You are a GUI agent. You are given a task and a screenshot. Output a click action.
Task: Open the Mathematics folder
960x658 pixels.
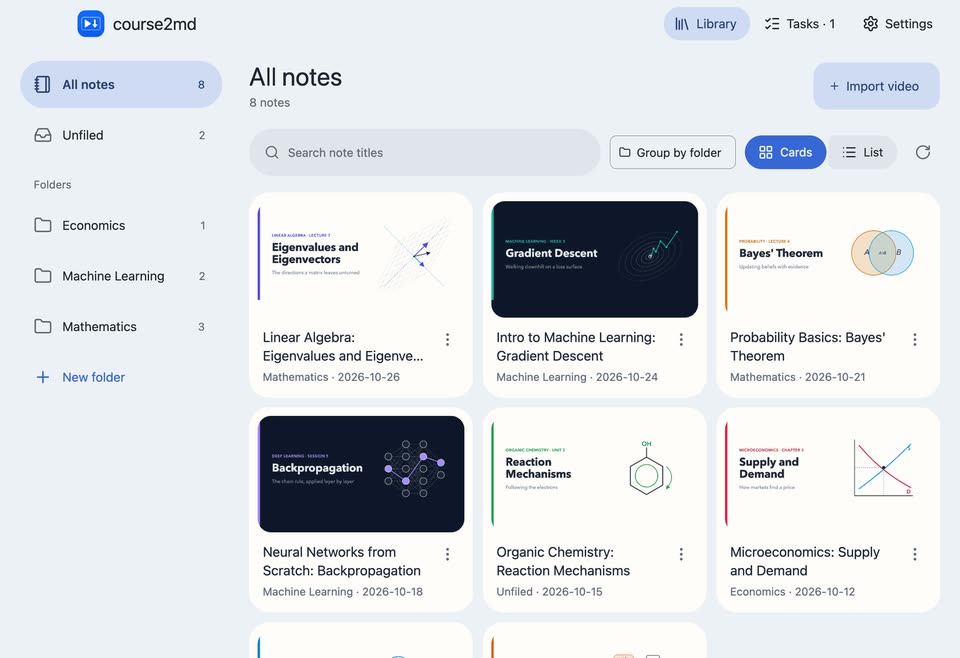coord(121,327)
